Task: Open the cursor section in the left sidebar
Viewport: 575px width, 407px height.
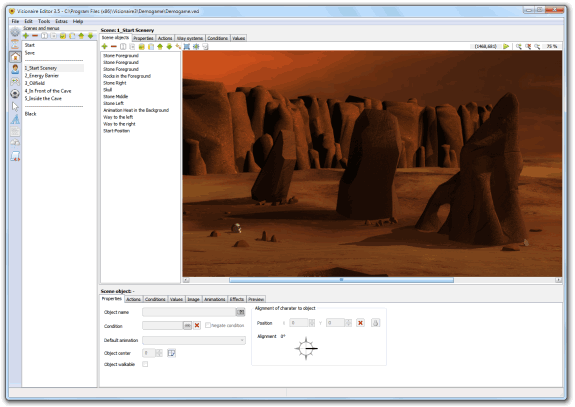Action: point(15,106)
